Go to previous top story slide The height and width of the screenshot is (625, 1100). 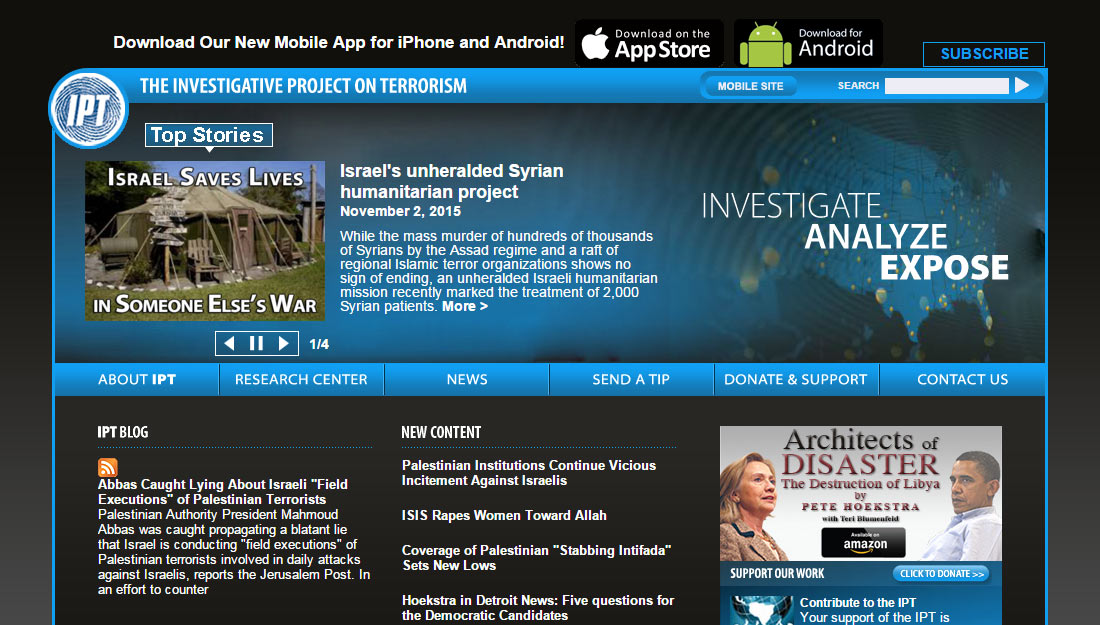coord(229,344)
